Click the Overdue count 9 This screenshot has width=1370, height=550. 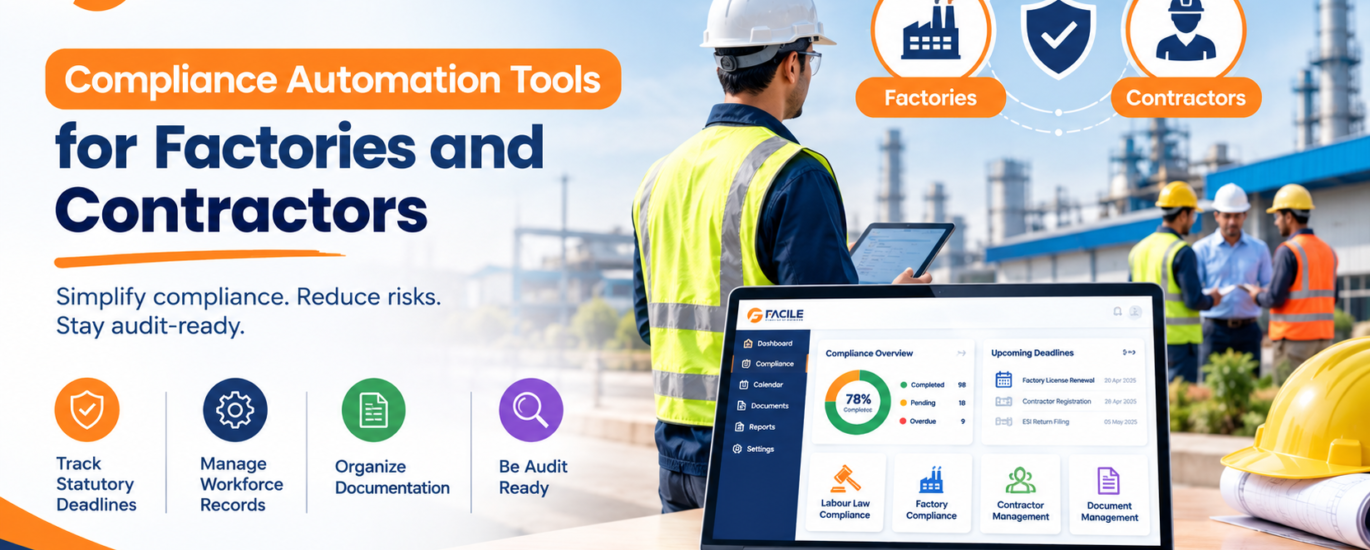tap(963, 421)
